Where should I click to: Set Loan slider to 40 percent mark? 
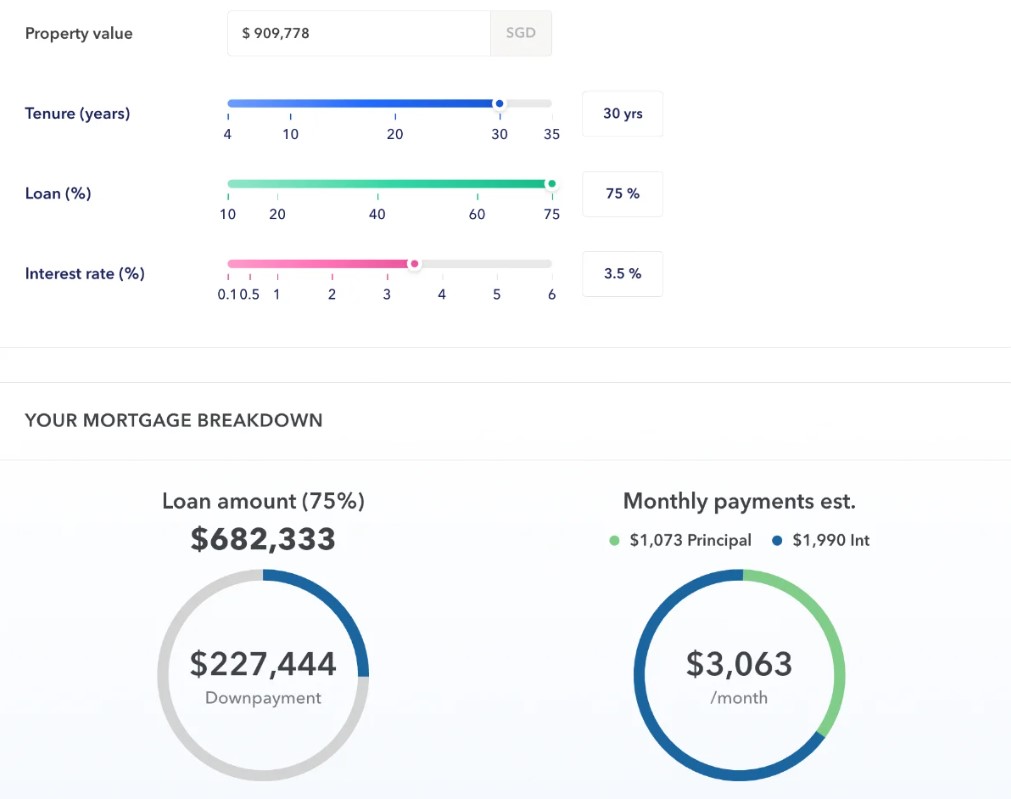(377, 184)
